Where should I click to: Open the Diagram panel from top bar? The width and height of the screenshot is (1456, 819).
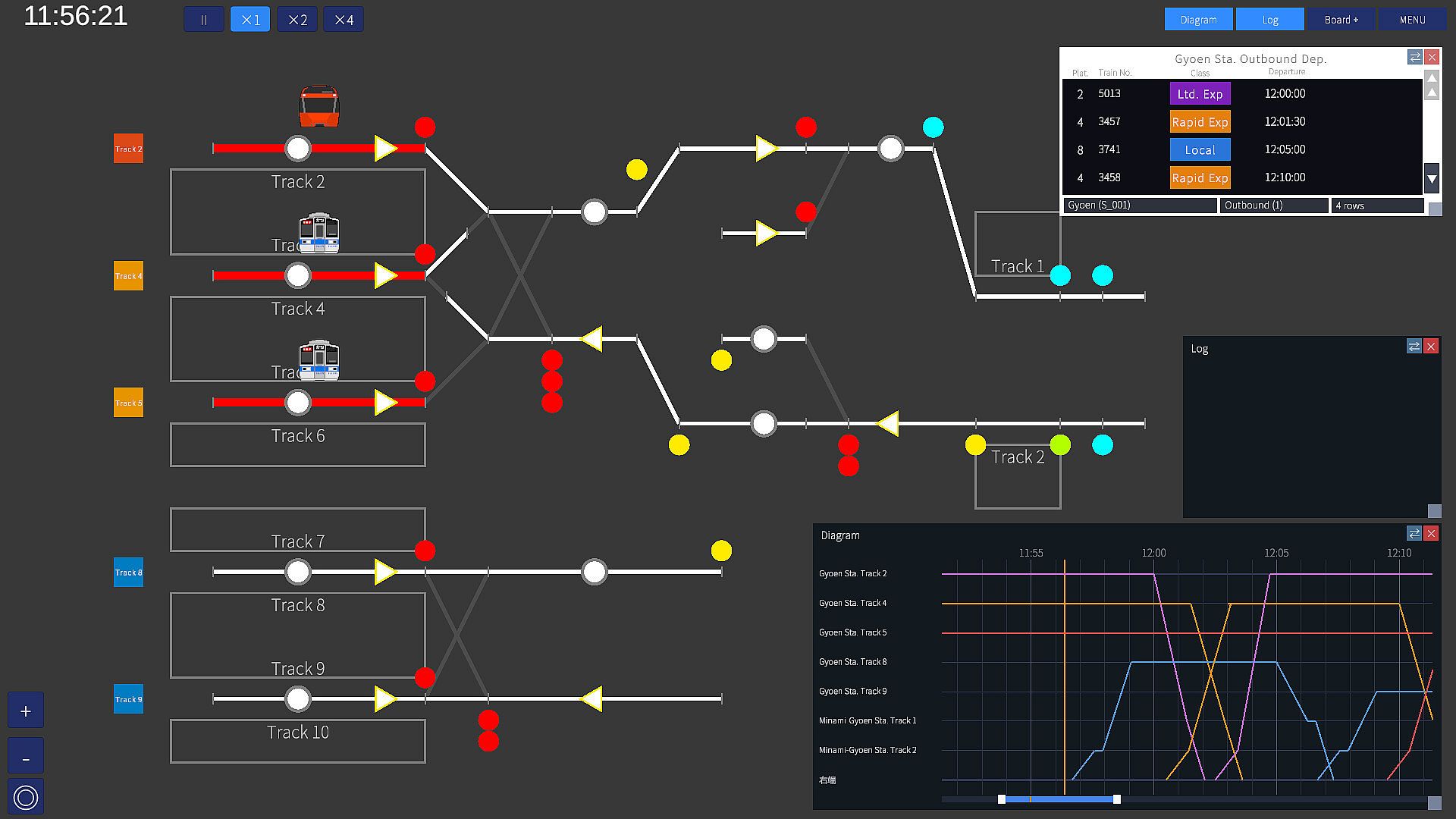pyautogui.click(x=1198, y=20)
